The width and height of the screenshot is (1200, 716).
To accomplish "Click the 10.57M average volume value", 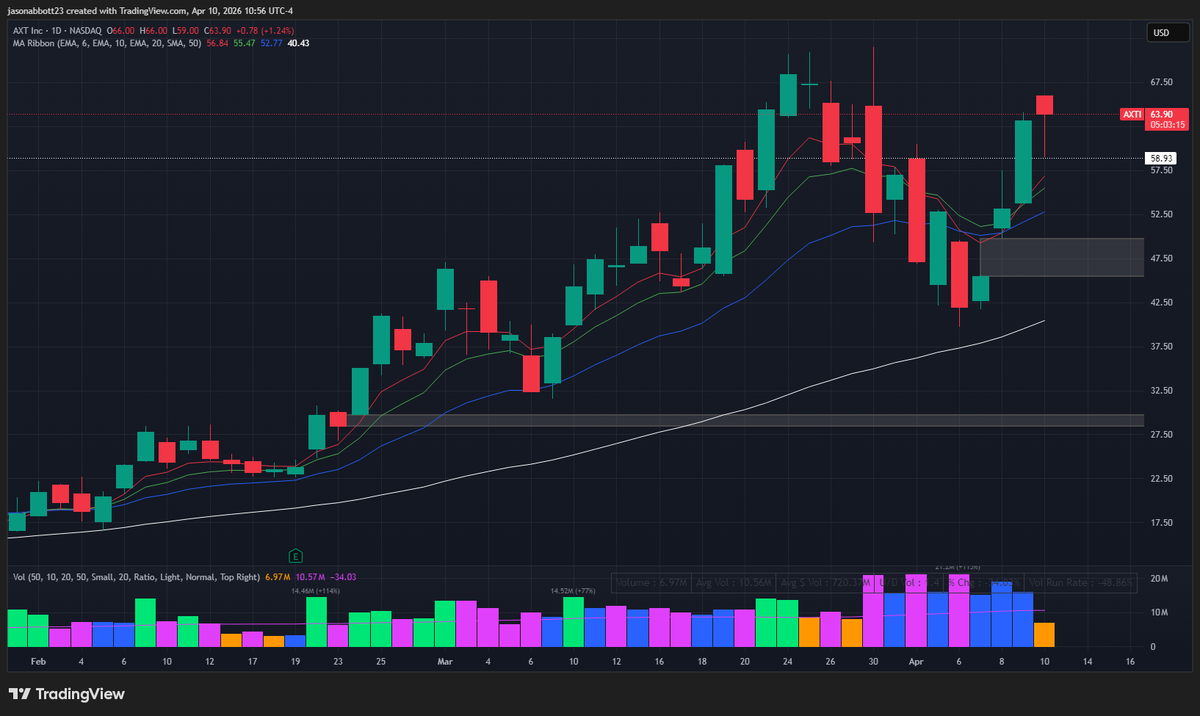I will point(309,577).
